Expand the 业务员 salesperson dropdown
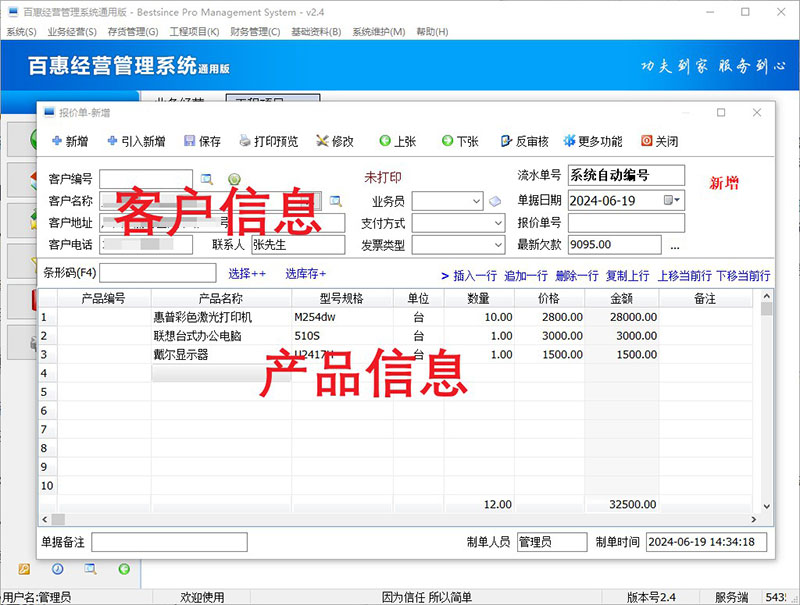The width and height of the screenshot is (800, 605). coord(476,201)
